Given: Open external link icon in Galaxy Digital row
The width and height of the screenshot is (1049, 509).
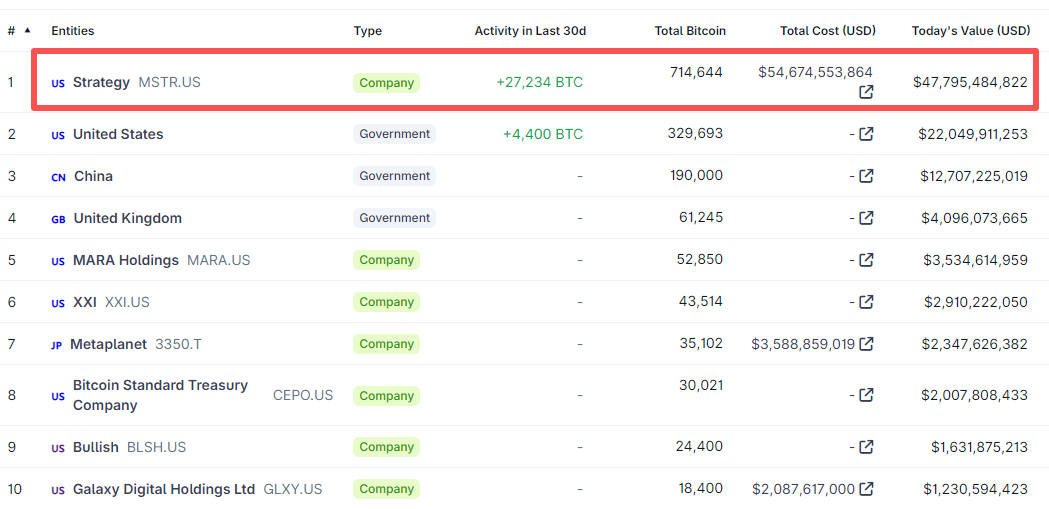Looking at the screenshot, I should point(866,489).
